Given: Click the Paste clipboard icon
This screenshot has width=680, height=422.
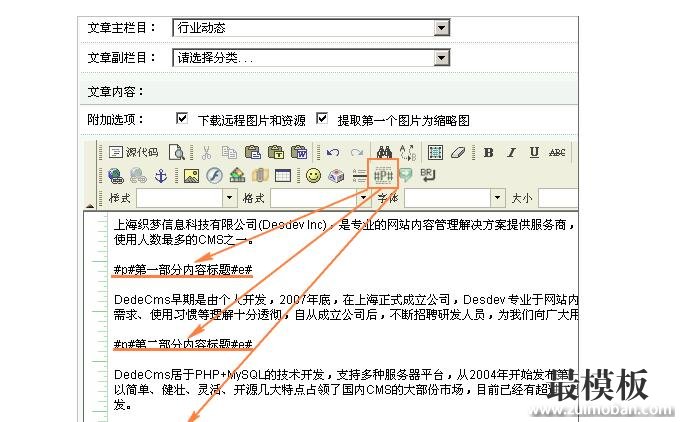Looking at the screenshot, I should tap(252, 152).
